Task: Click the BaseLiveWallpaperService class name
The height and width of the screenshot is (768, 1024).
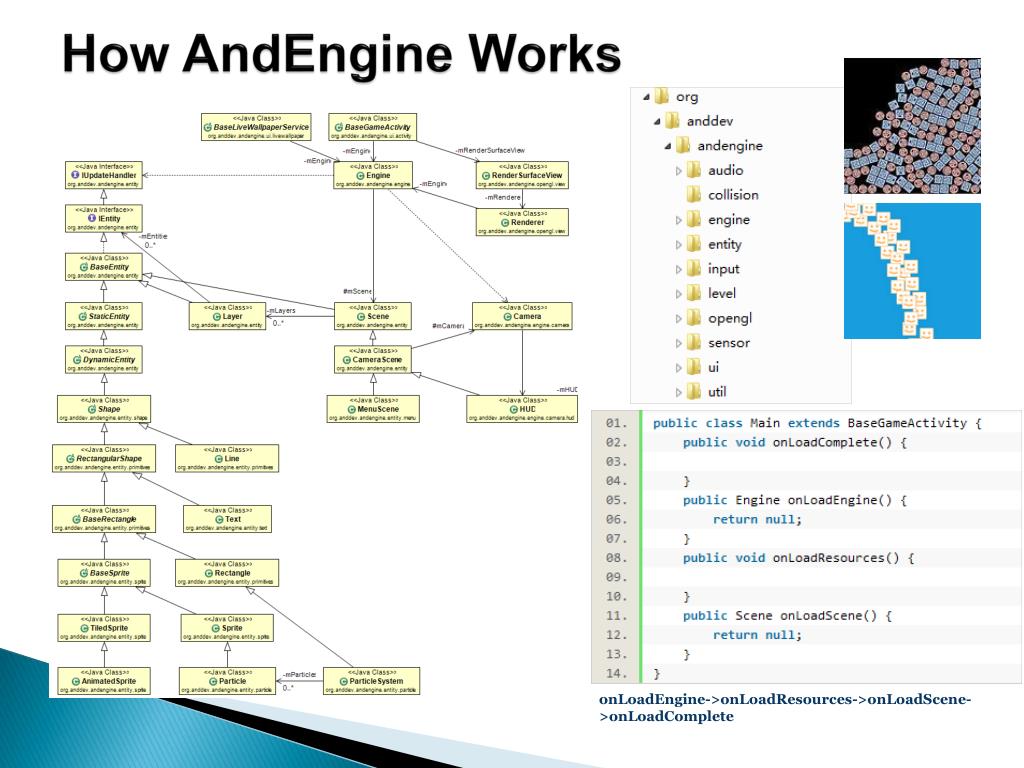Action: coord(261,127)
